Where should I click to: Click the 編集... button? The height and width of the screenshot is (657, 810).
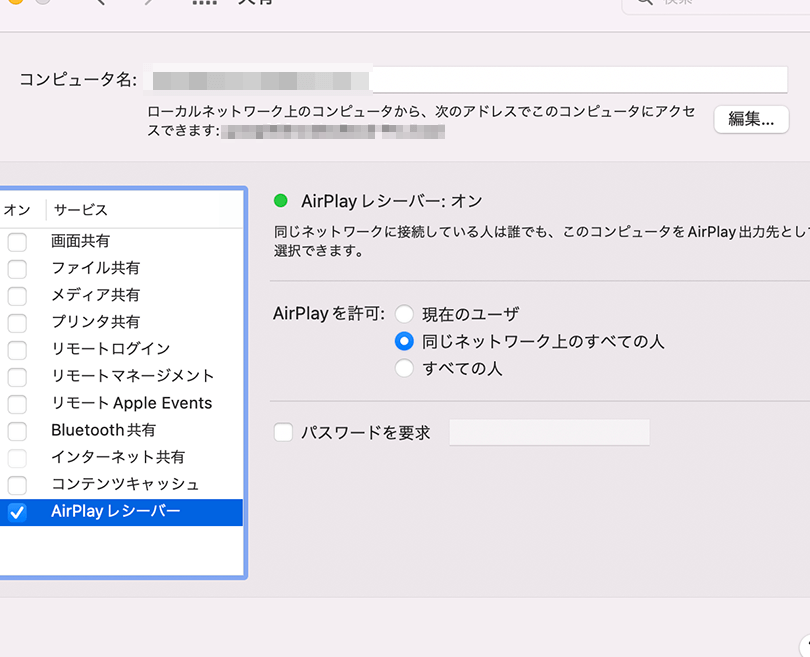tap(751, 119)
